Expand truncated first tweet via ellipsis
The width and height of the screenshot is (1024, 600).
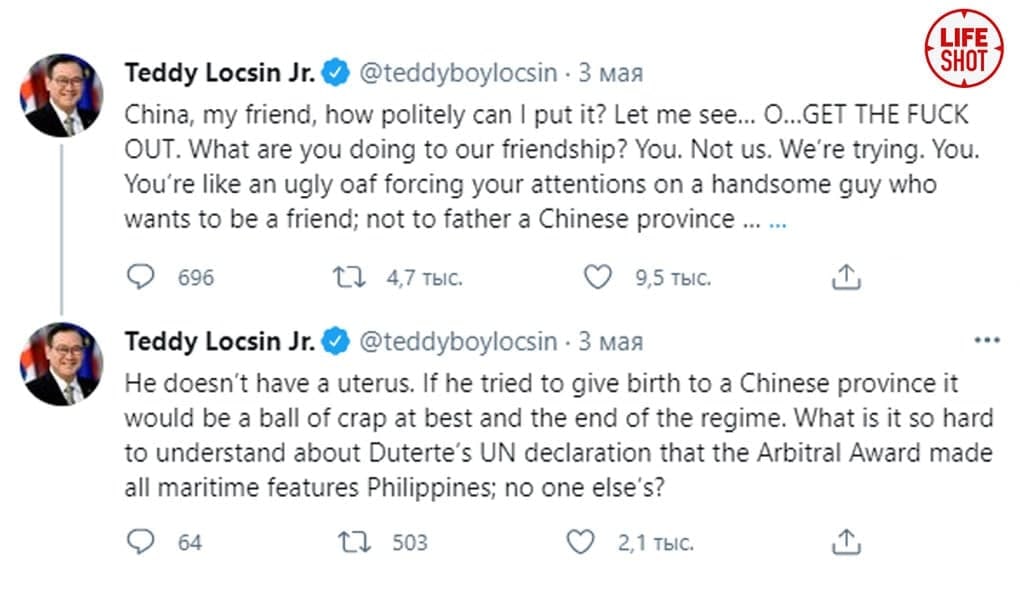(x=777, y=221)
